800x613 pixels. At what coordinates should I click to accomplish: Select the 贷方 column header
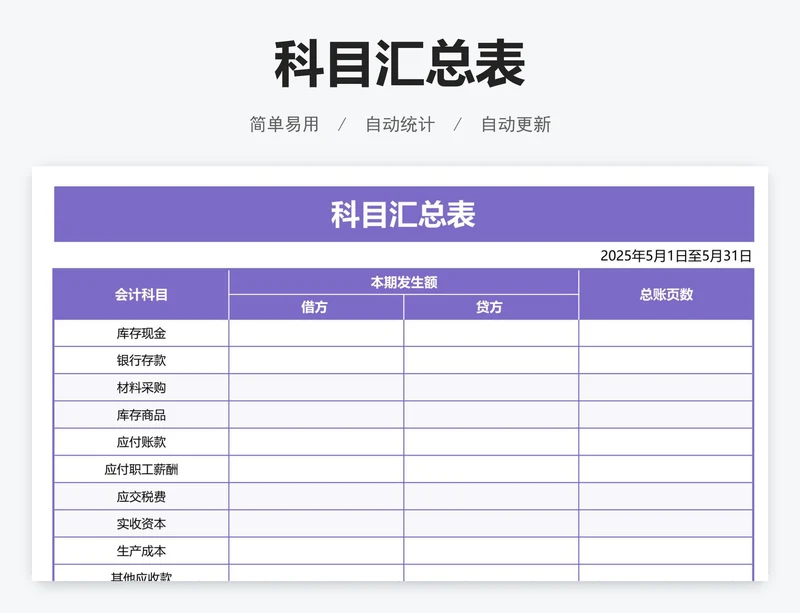491,307
